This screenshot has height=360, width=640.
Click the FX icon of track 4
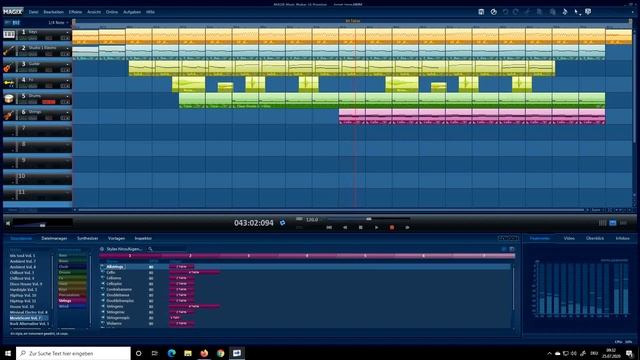coord(9,83)
